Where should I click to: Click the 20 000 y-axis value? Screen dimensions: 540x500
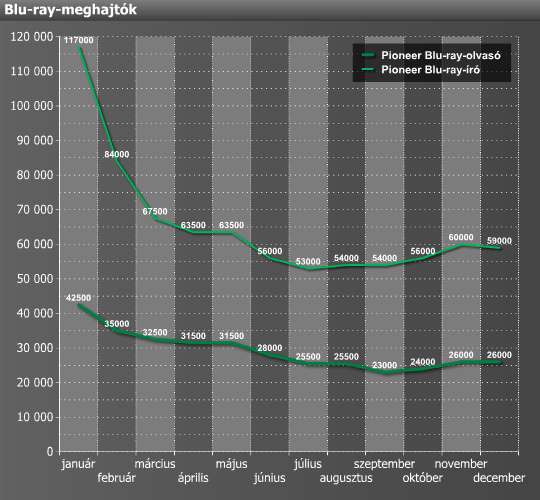coord(35,383)
